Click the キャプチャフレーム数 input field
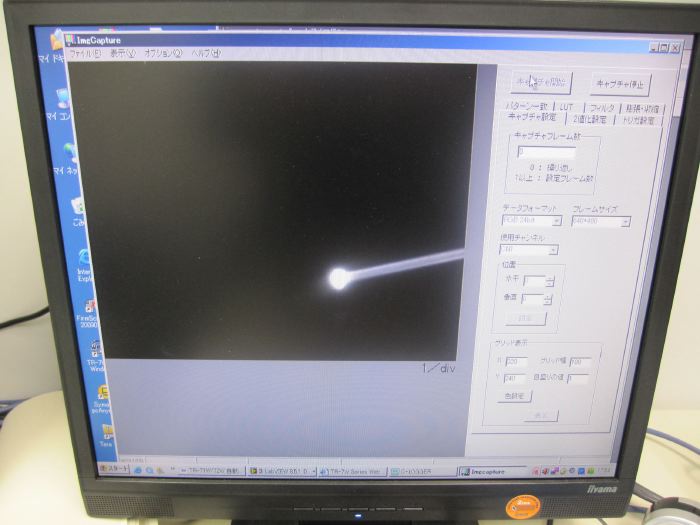Image resolution: width=700 pixels, height=525 pixels. (x=546, y=152)
